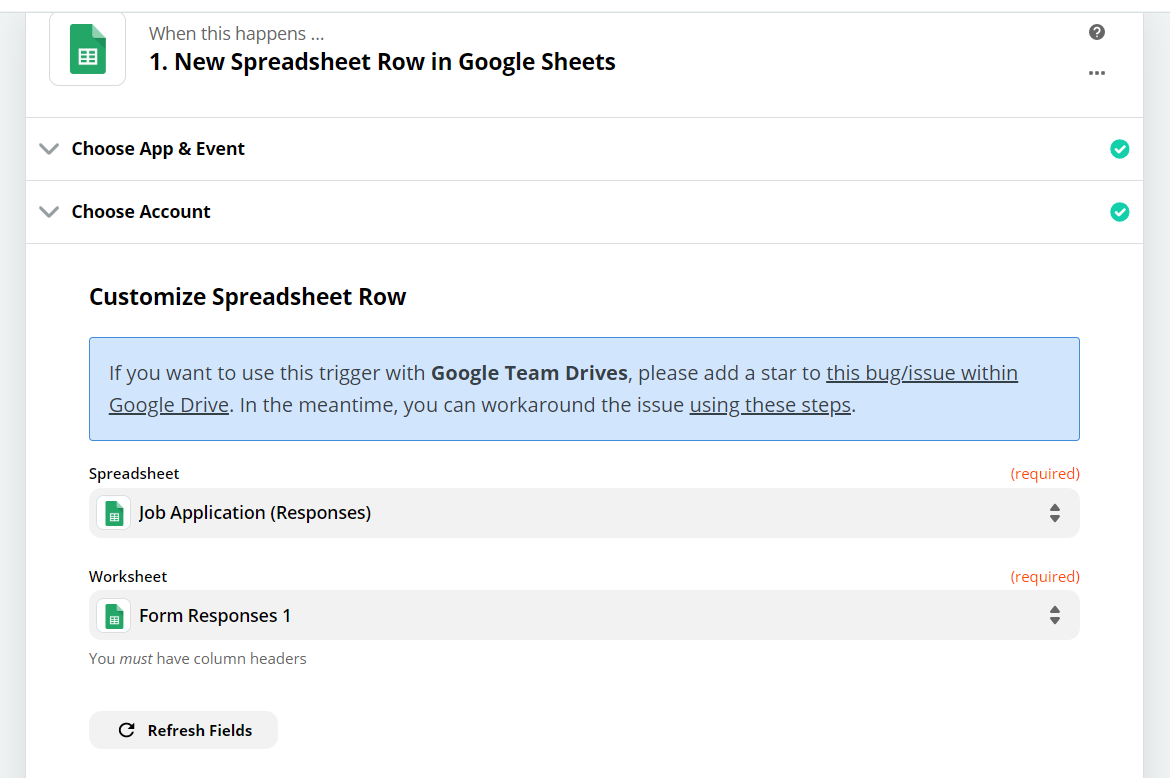
Task: Click the green checkmark beside Choose Account
Action: (x=1120, y=212)
